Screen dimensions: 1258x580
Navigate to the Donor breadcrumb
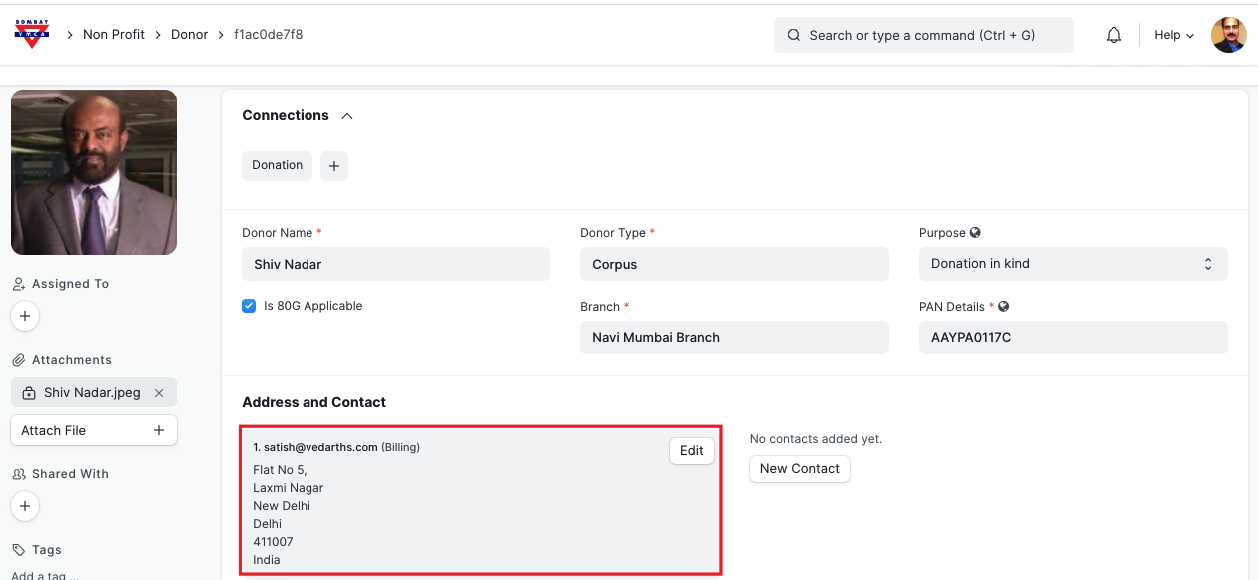(189, 35)
